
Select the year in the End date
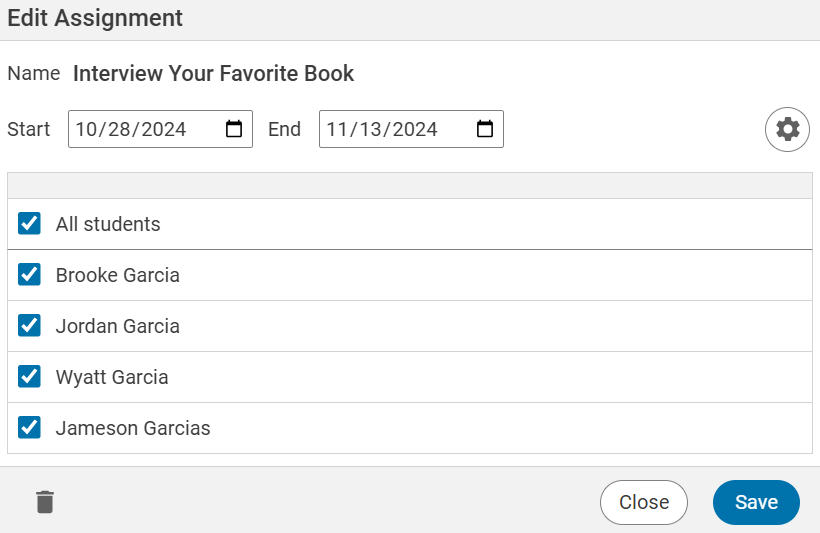[x=414, y=129]
